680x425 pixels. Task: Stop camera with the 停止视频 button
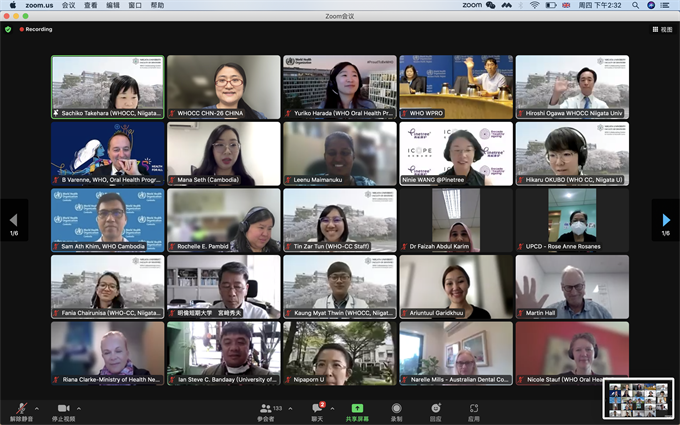[x=63, y=409]
